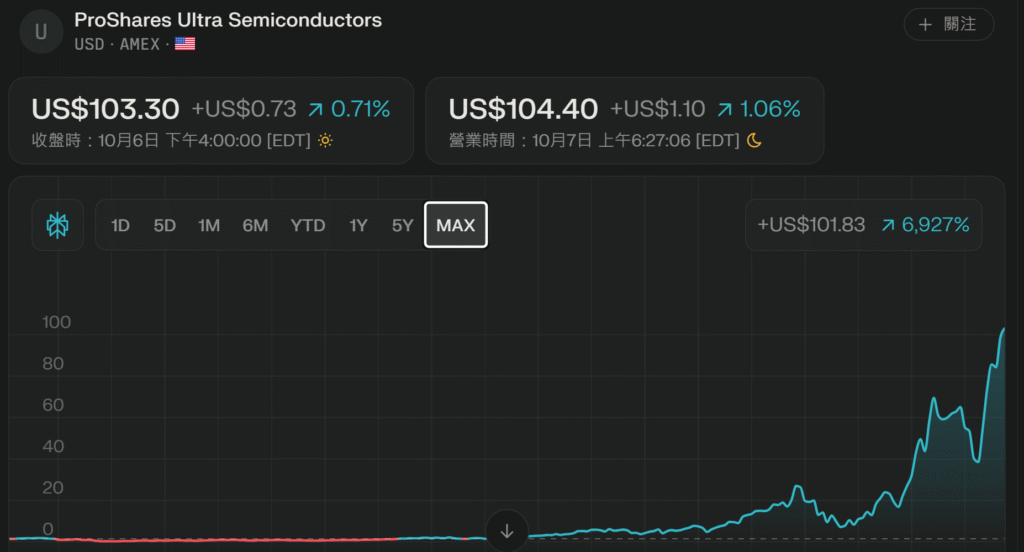Screen dimensions: 1024x552
Task: Show the 6M chart range
Action: click(x=255, y=225)
